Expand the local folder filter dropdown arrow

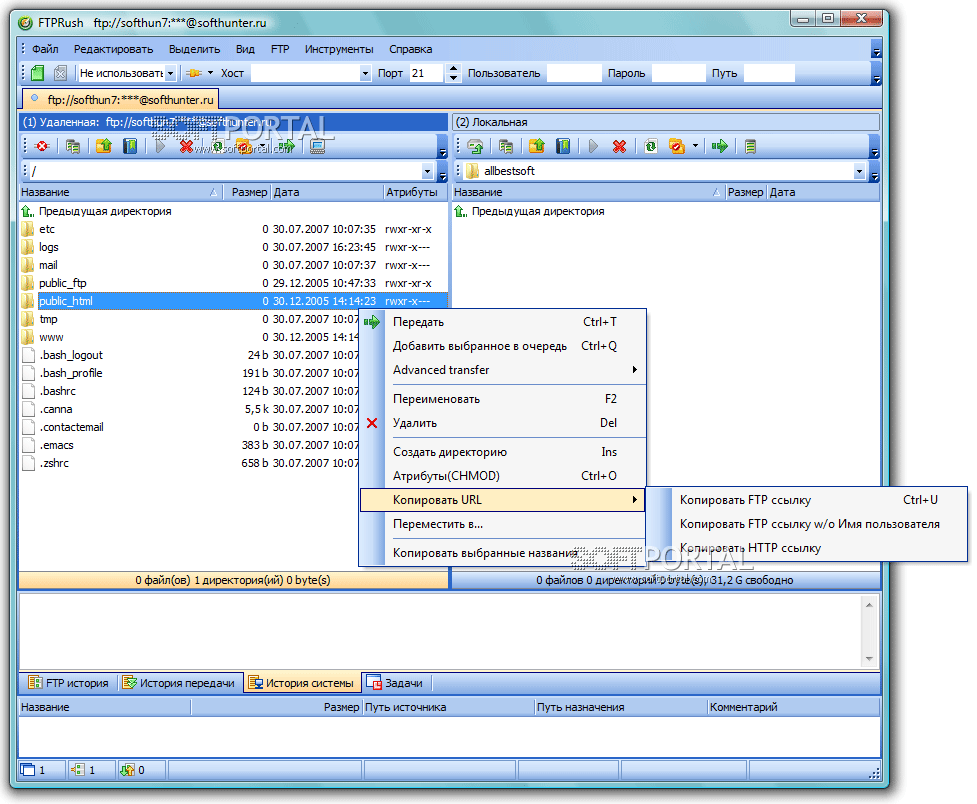click(x=695, y=146)
